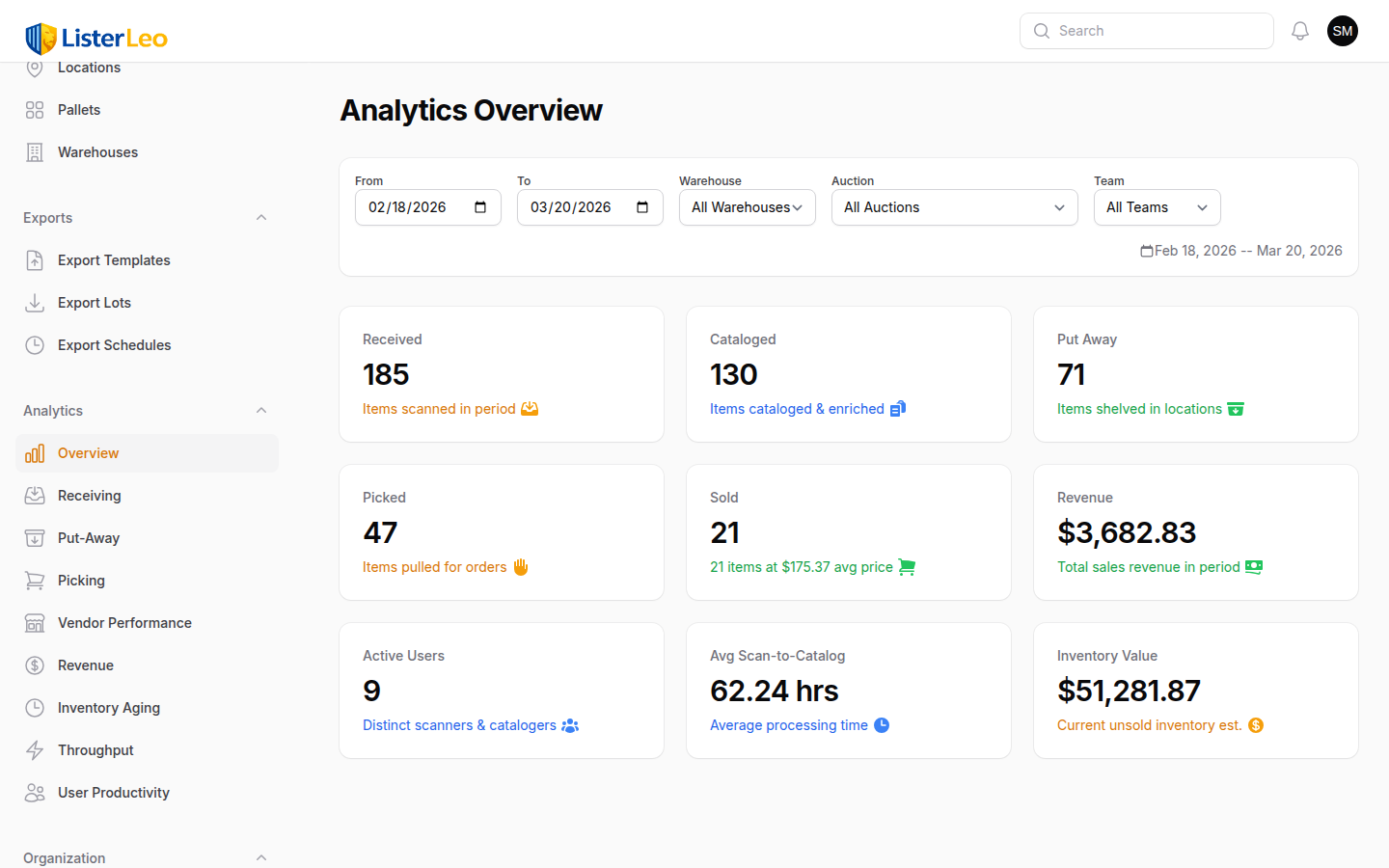This screenshot has width=1389, height=868.
Task: Click the ListerLeo logo
Action: click(x=95, y=38)
